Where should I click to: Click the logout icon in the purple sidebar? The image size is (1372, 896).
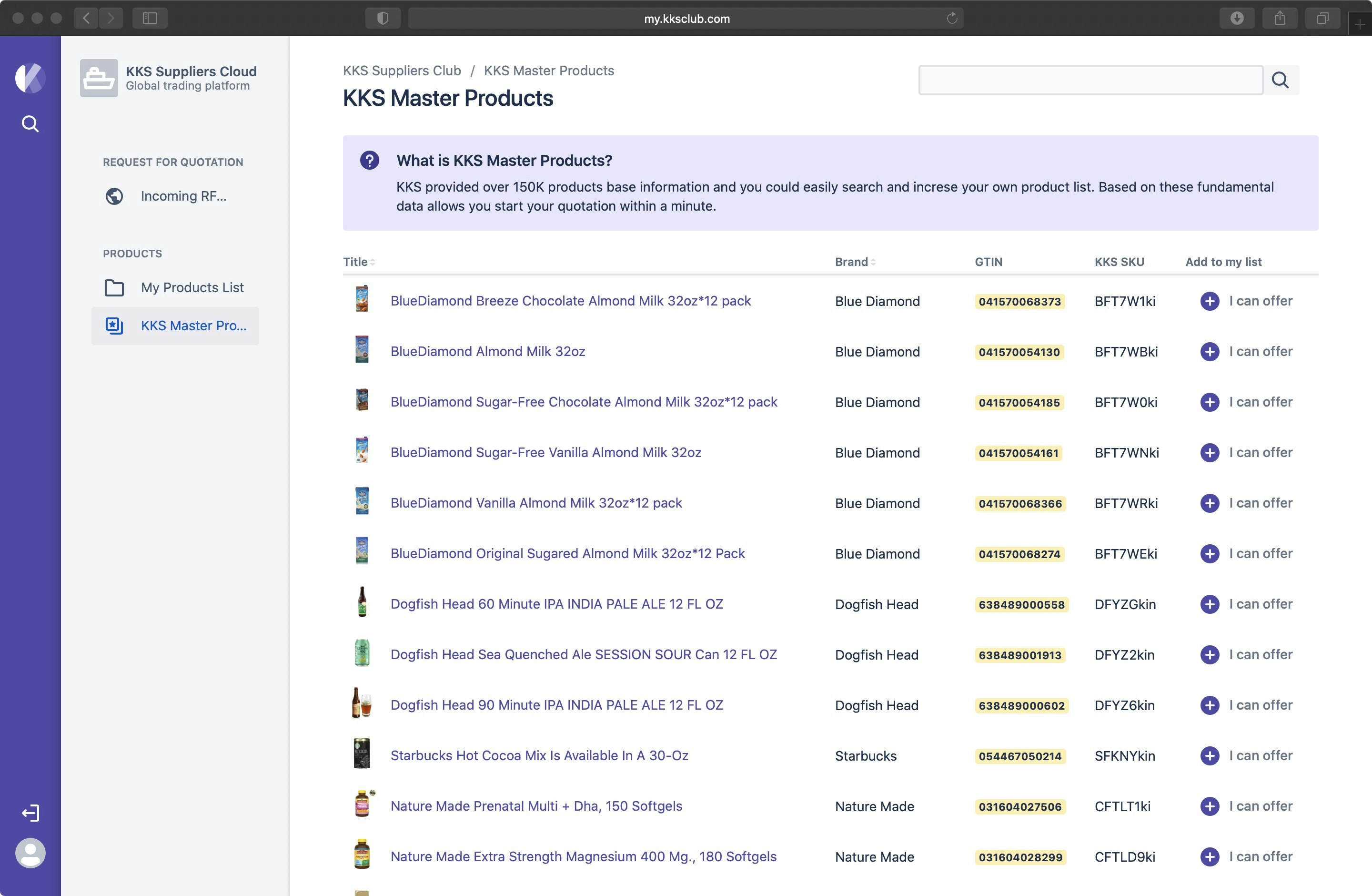coord(30,813)
